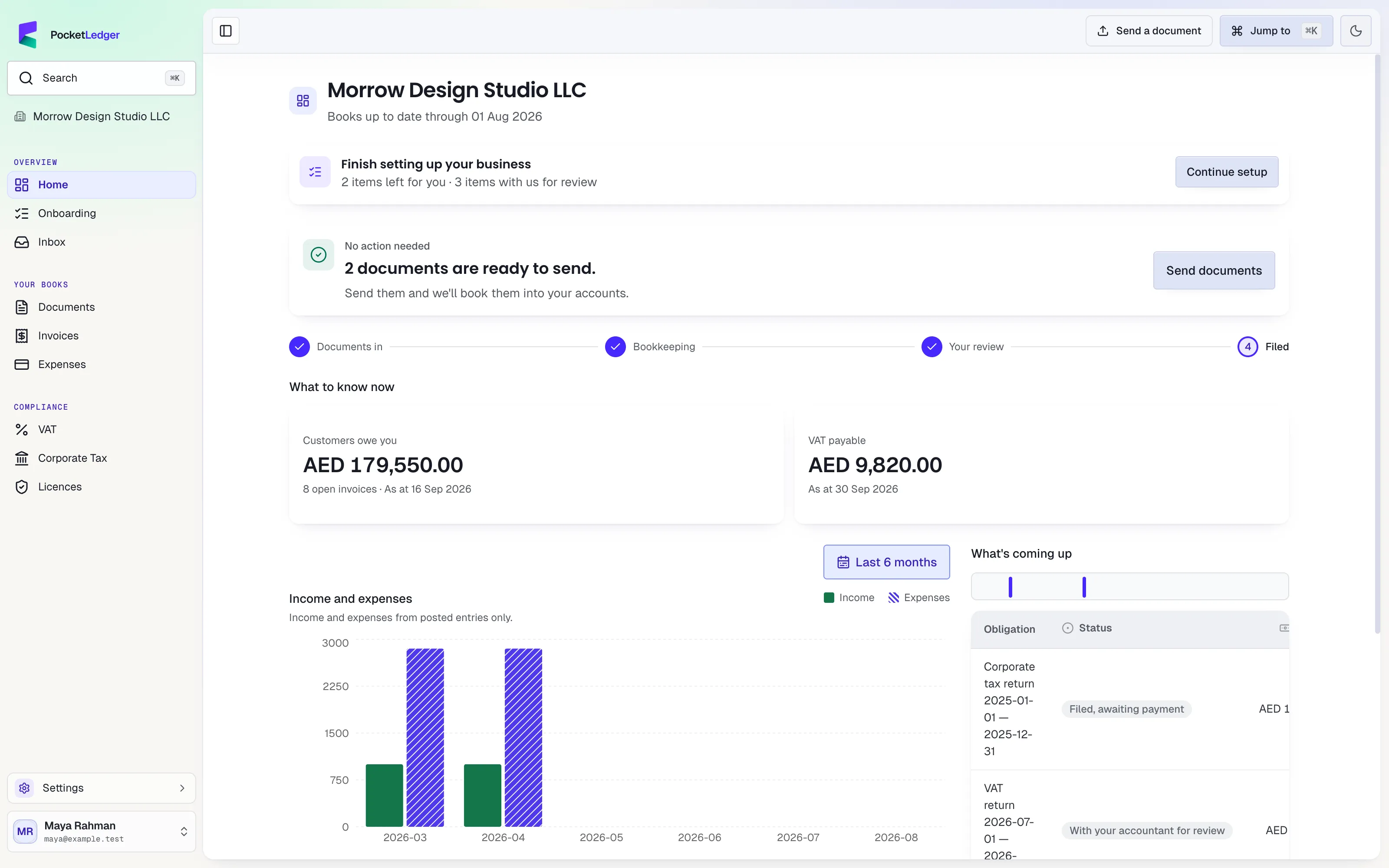Image resolution: width=1389 pixels, height=868 pixels.
Task: Click the PocketLedger logo icon
Action: (27, 34)
